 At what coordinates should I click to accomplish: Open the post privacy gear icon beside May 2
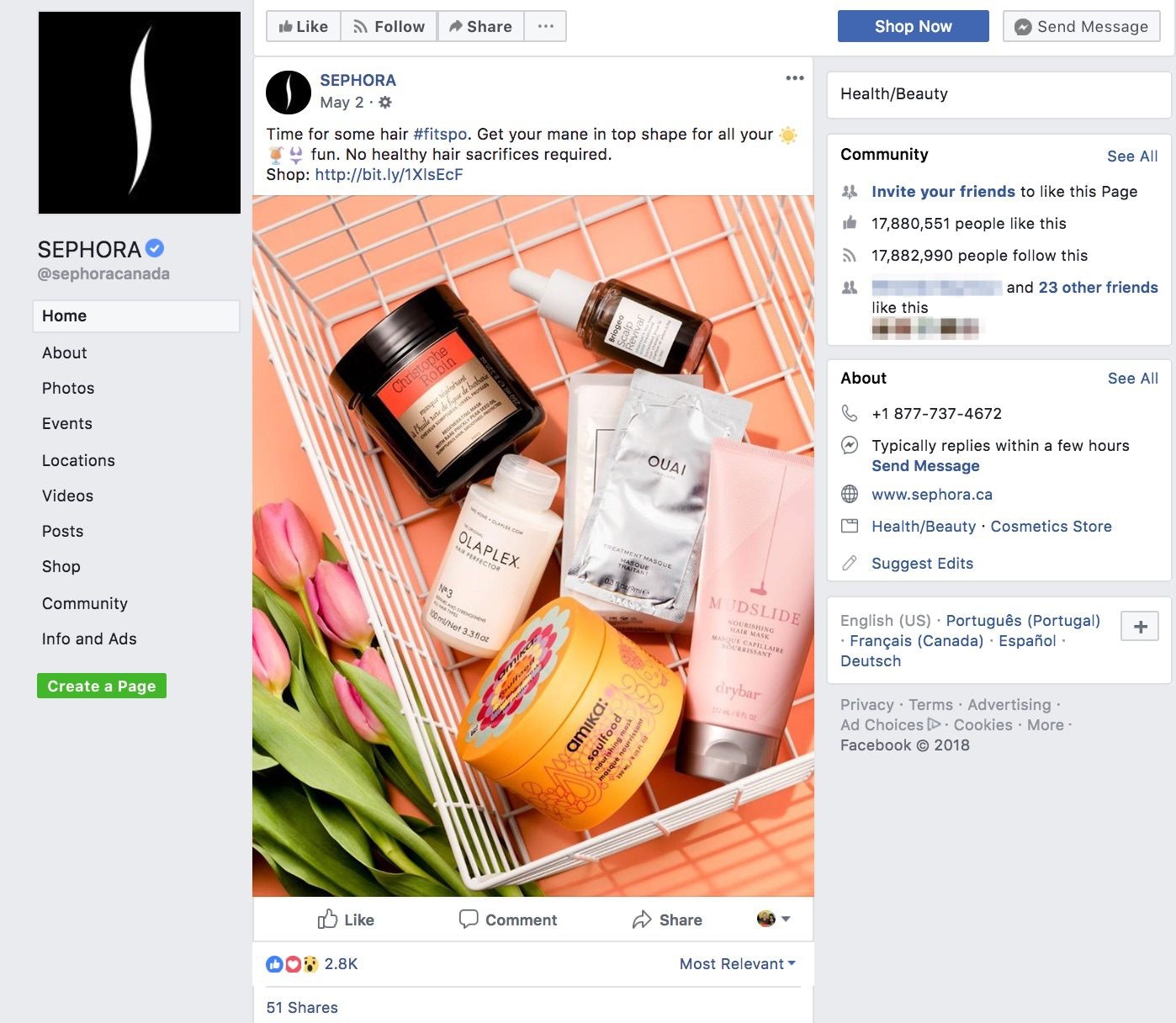(x=385, y=103)
